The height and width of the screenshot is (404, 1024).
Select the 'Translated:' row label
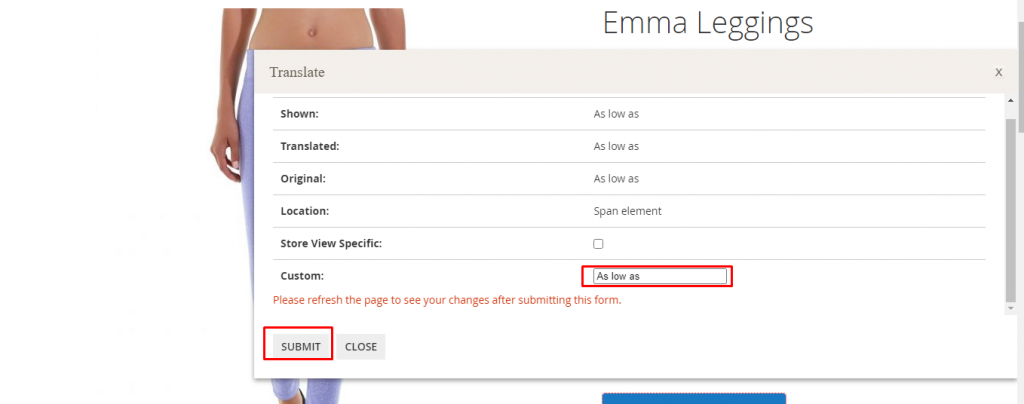(x=310, y=146)
